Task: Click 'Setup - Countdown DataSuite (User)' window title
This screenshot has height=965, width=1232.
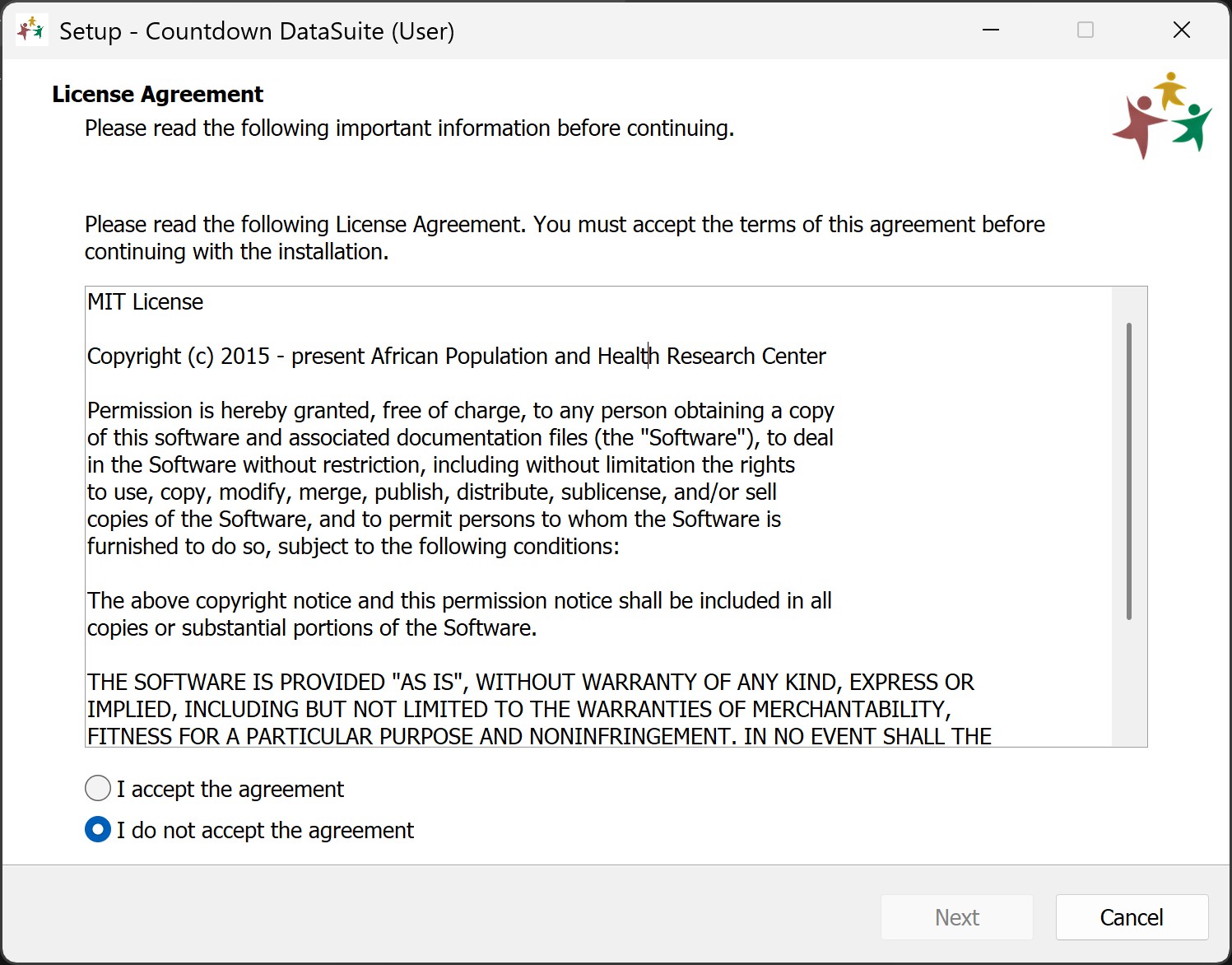Action: 257,31
